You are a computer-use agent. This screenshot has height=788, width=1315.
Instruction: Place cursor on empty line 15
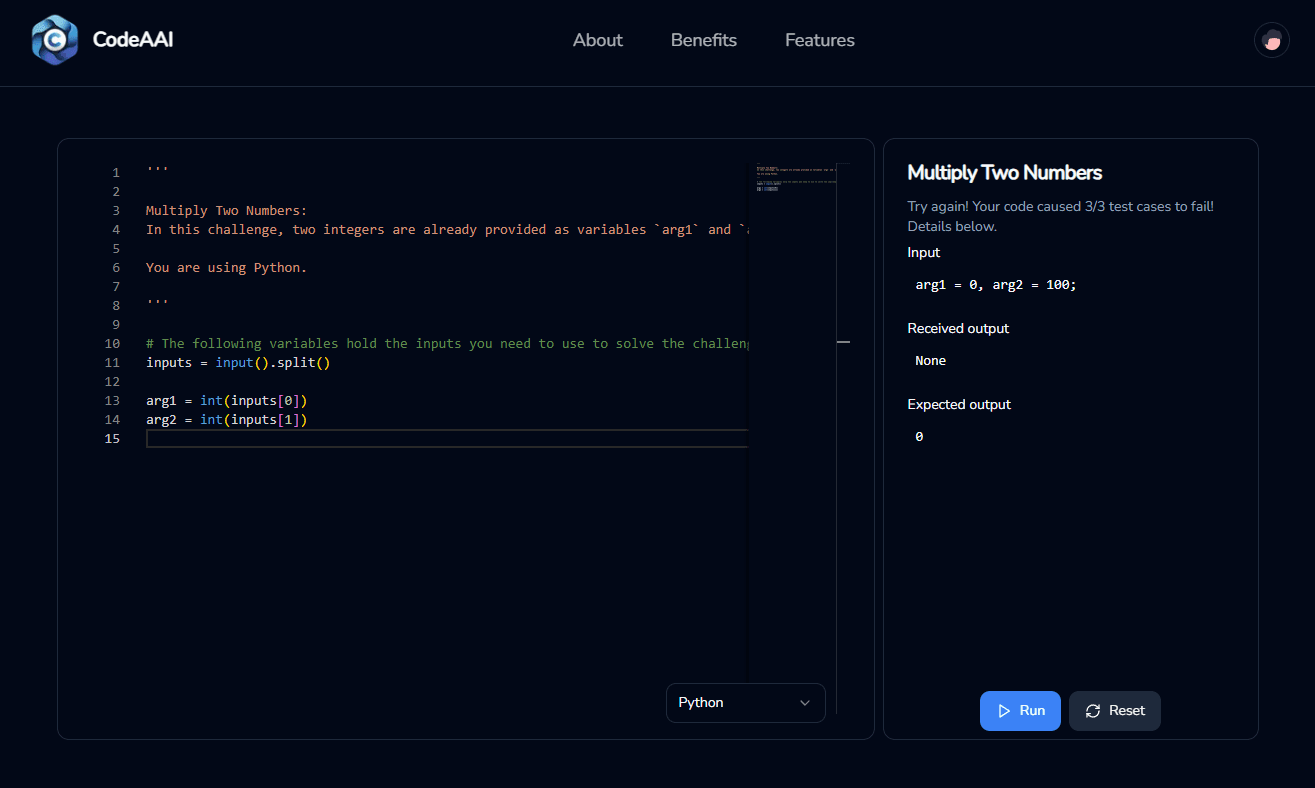pos(440,439)
